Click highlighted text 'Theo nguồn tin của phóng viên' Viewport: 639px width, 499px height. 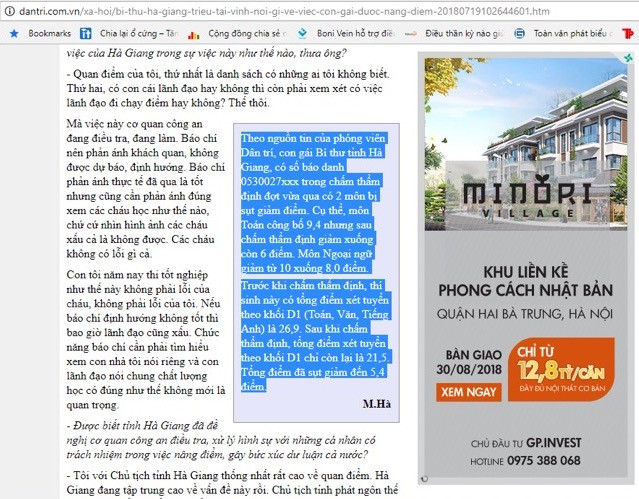[x=313, y=138]
